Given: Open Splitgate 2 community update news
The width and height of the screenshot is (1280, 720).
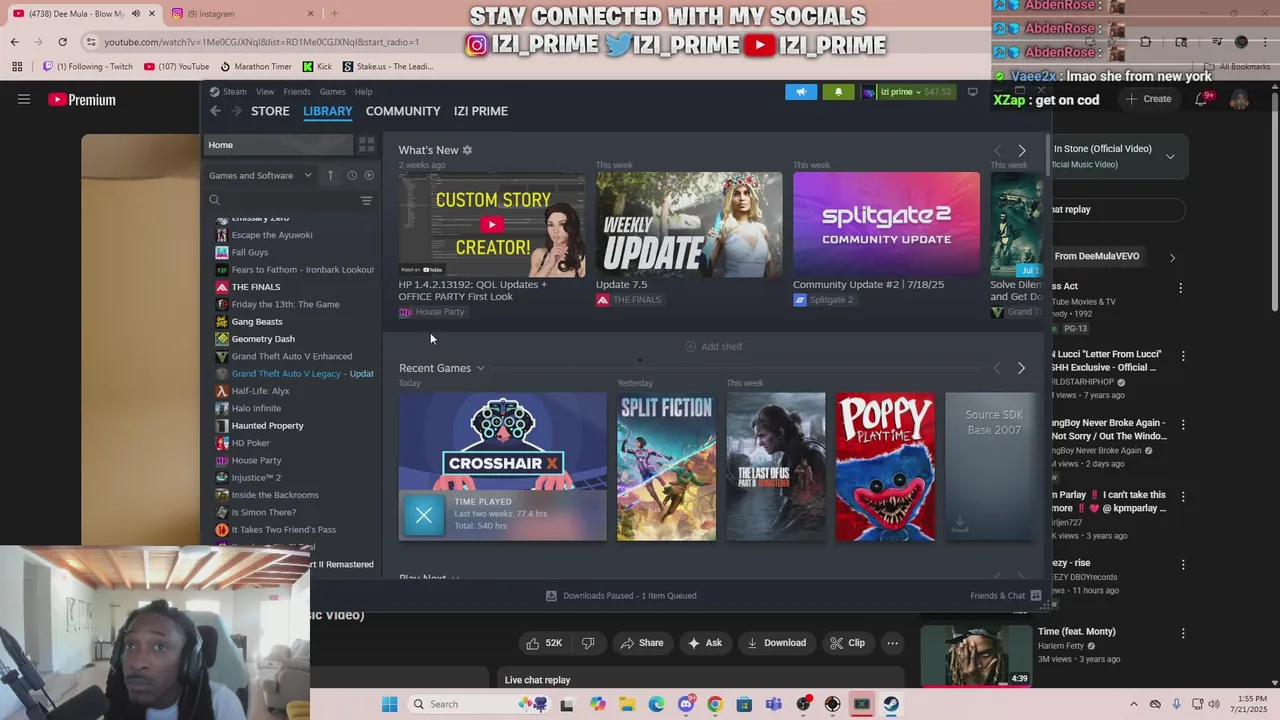Looking at the screenshot, I should pyautogui.click(x=886, y=223).
